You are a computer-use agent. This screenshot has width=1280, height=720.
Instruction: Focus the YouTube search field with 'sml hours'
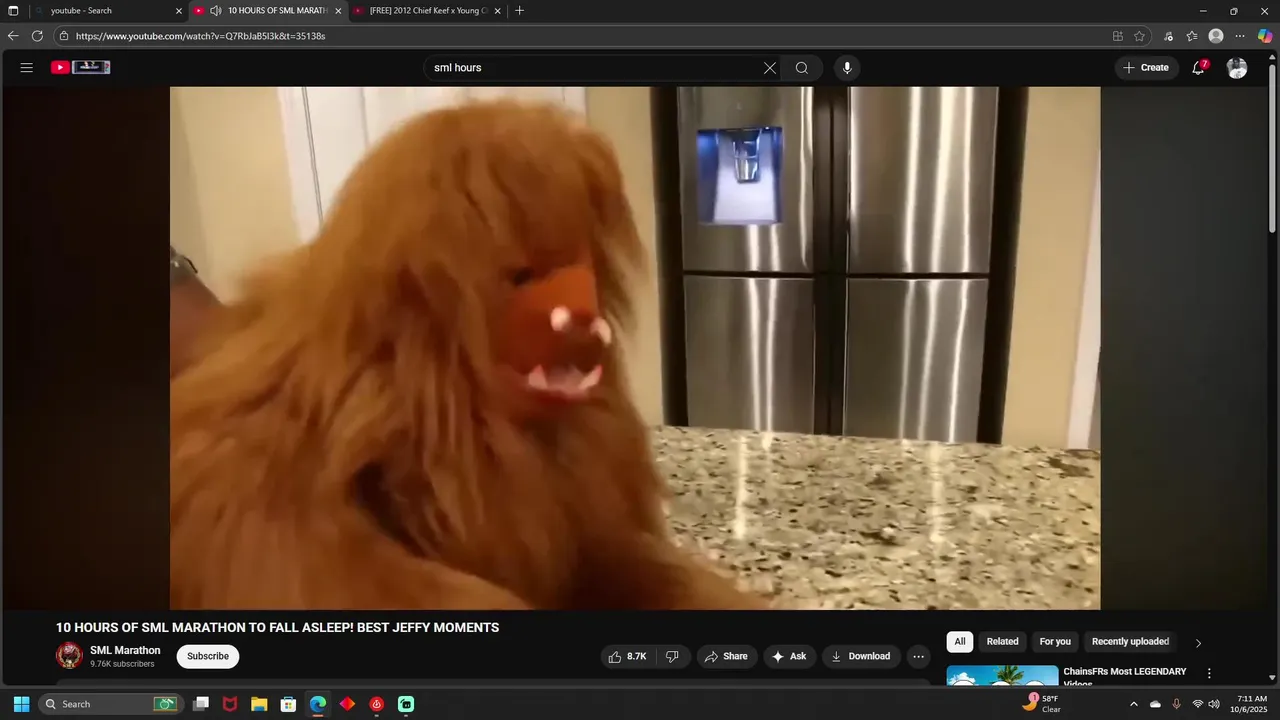[595, 68]
